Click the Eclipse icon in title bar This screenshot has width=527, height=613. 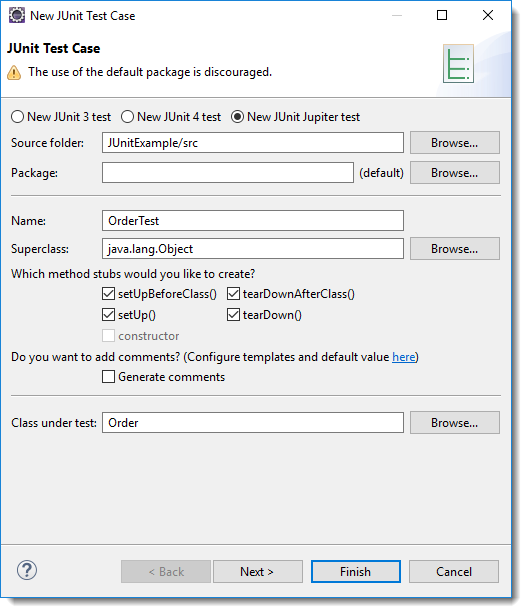tap(17, 15)
